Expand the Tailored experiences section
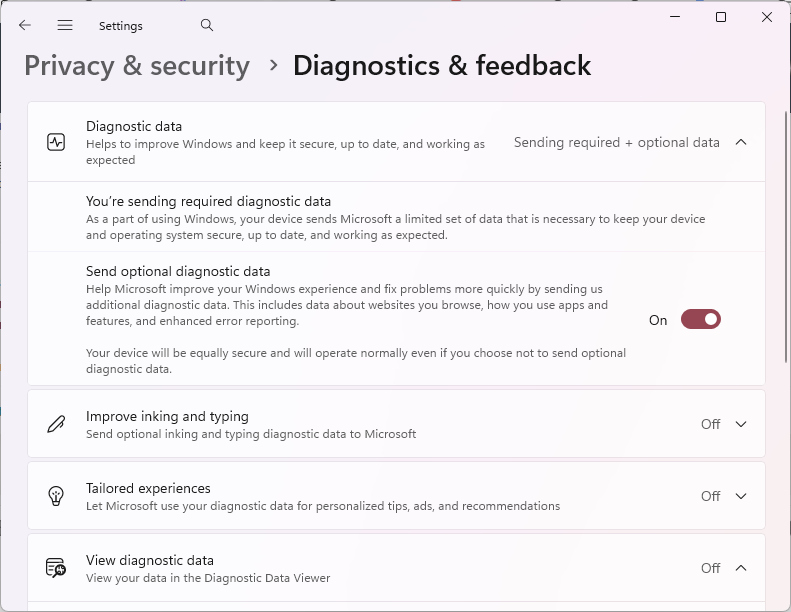The height and width of the screenshot is (612, 791). tap(741, 496)
